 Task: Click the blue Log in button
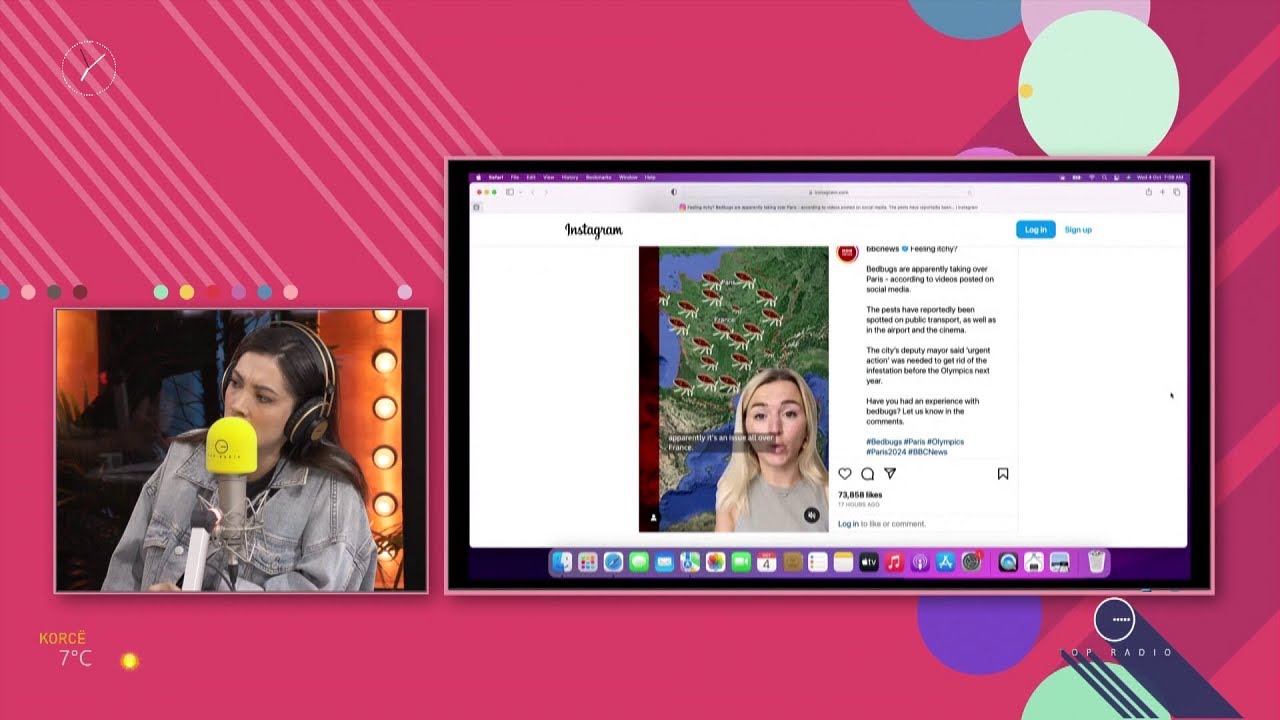(x=1035, y=229)
